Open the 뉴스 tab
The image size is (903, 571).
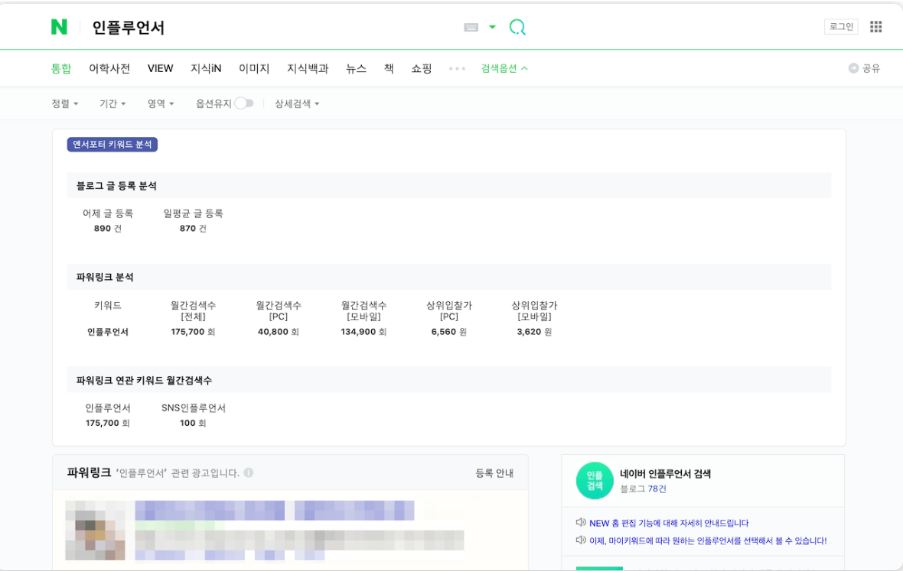356,68
